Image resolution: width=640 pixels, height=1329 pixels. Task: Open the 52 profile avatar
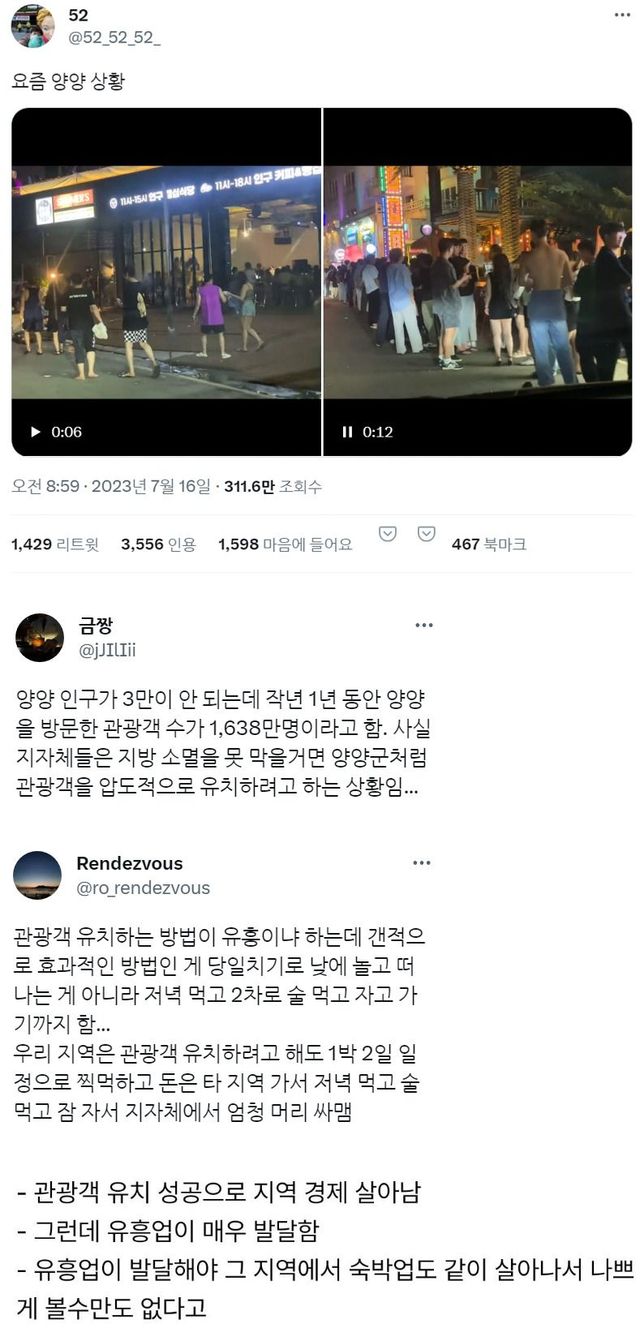(x=32, y=25)
